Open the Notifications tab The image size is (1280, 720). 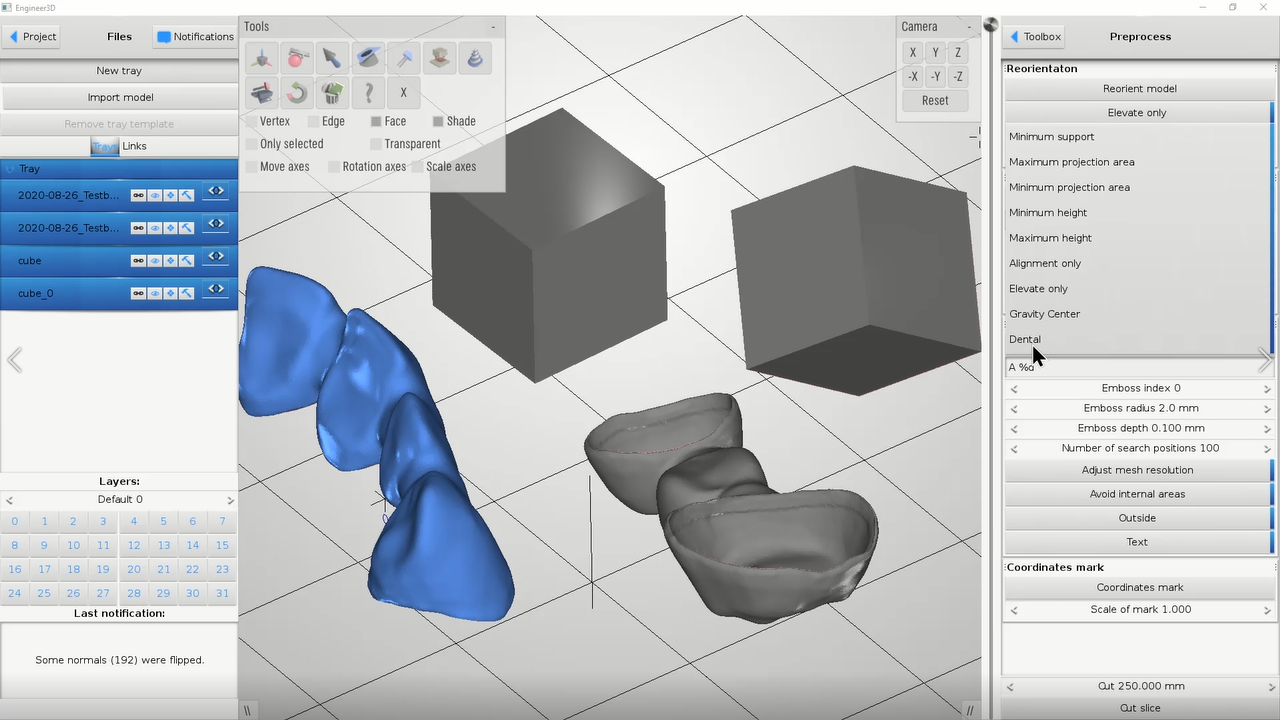195,37
